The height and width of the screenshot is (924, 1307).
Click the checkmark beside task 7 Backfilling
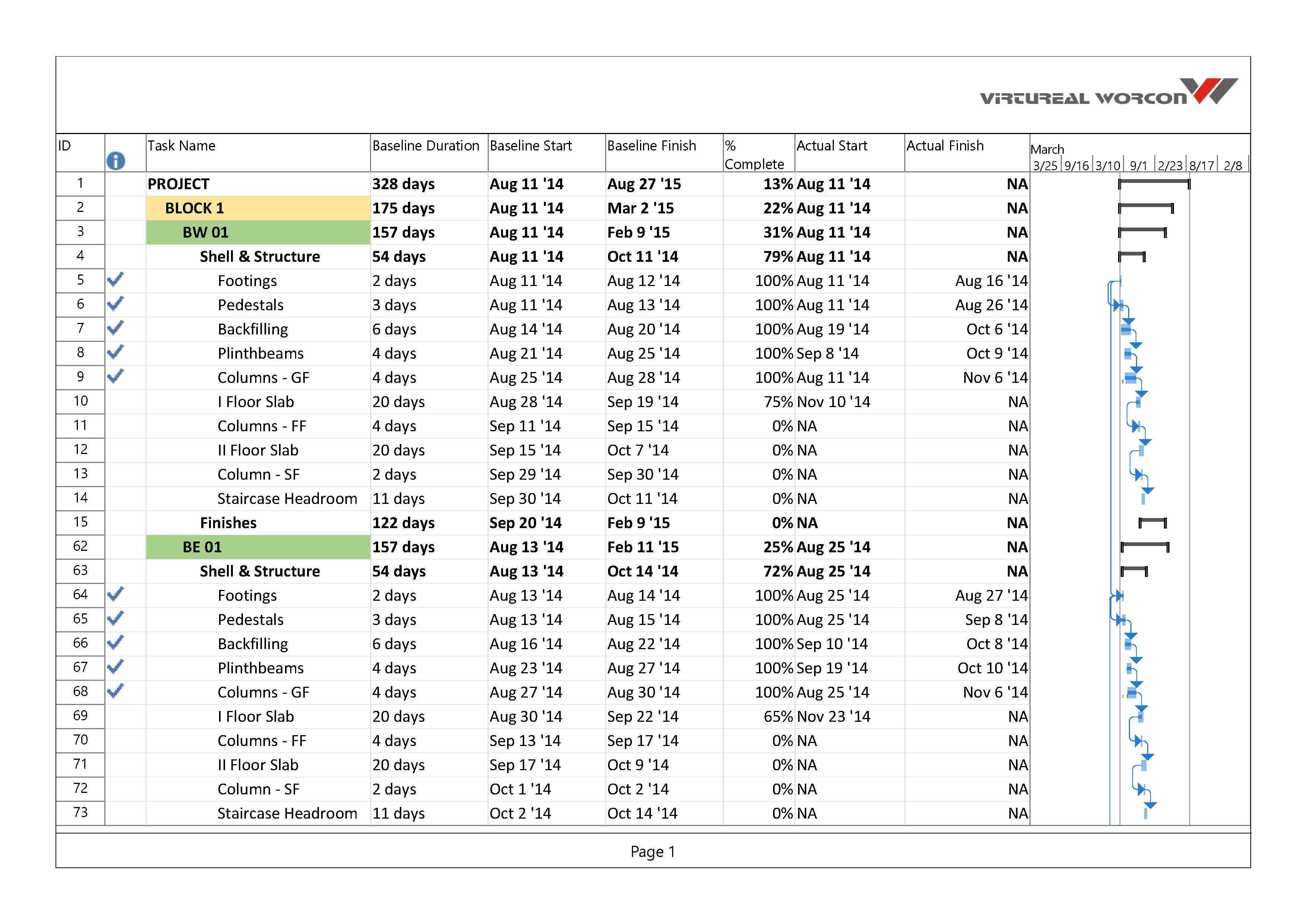tap(115, 328)
